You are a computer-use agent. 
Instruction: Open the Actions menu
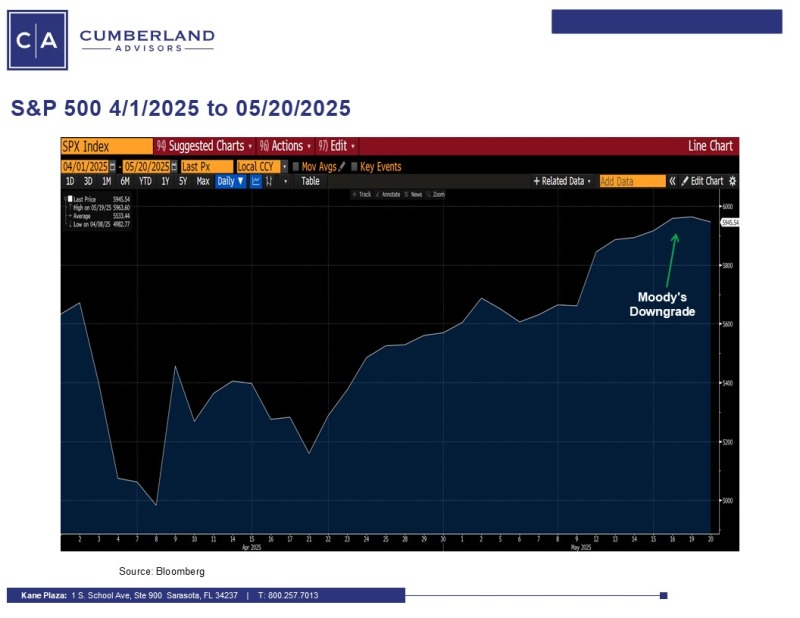(285, 146)
